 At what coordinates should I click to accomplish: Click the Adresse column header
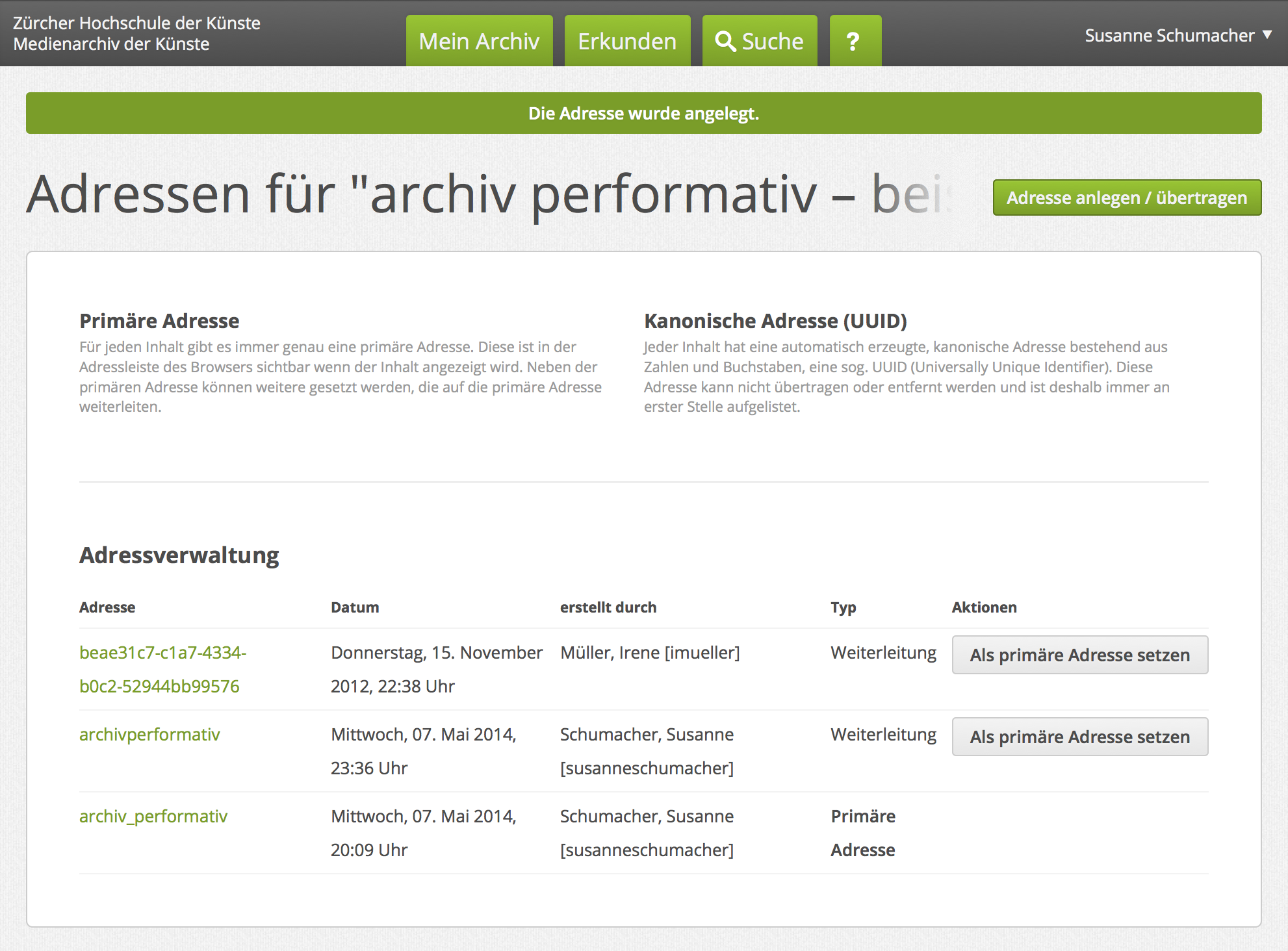click(107, 607)
